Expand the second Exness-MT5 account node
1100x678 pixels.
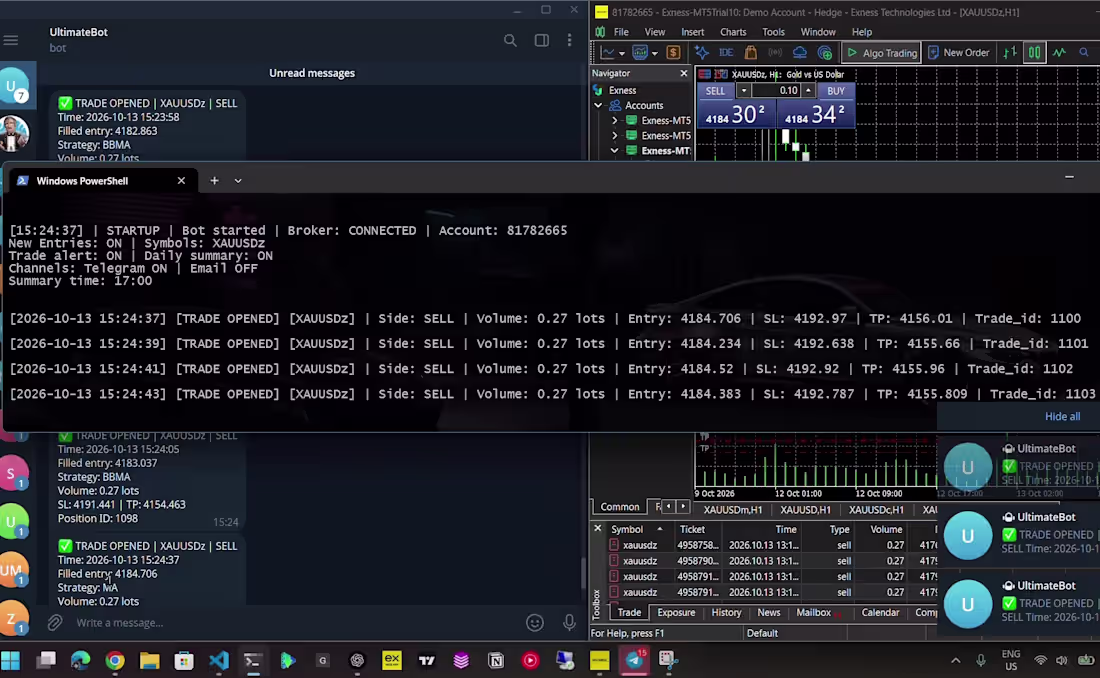coord(615,135)
